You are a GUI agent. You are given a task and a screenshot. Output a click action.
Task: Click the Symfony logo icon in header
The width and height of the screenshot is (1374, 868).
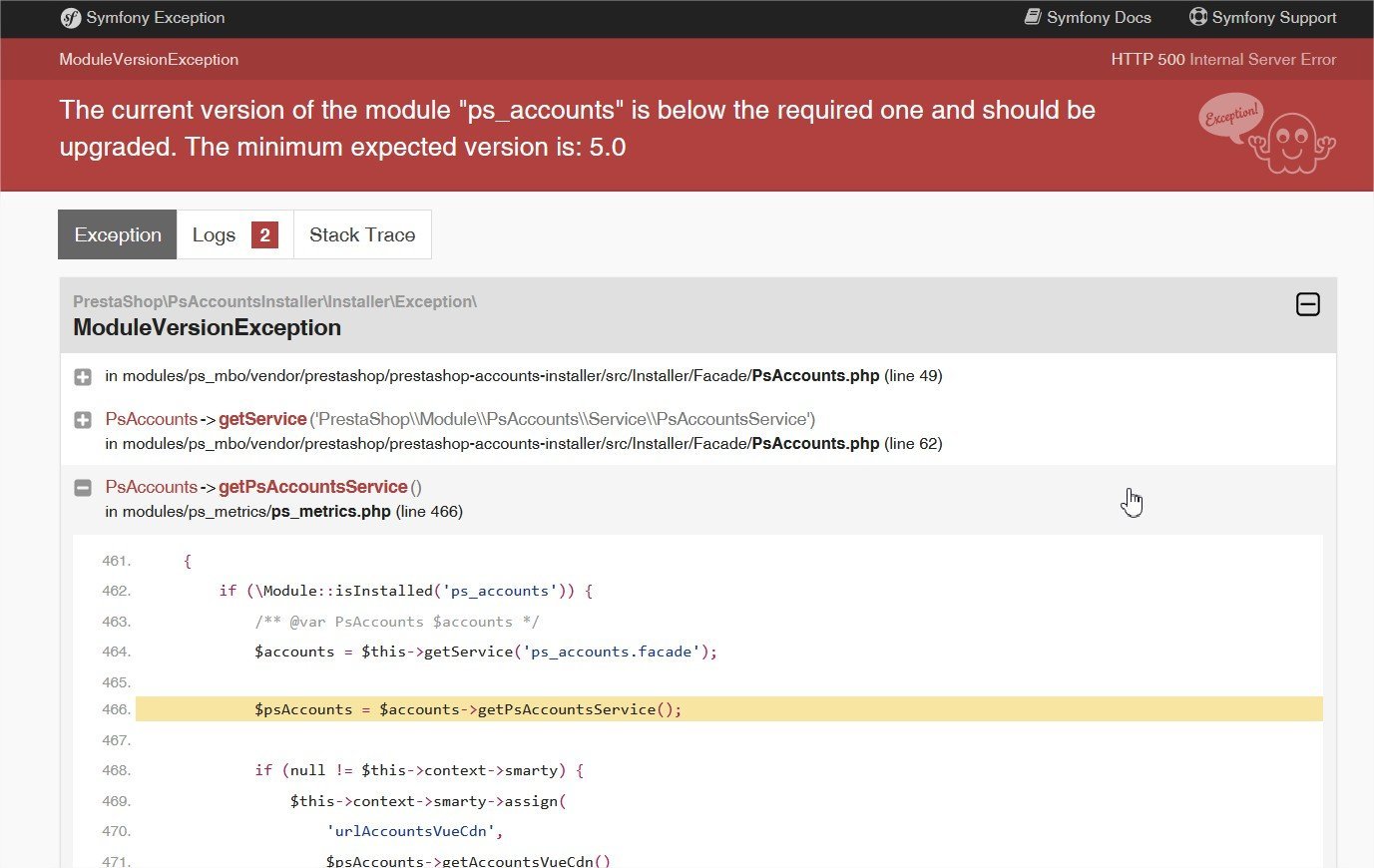tap(70, 18)
